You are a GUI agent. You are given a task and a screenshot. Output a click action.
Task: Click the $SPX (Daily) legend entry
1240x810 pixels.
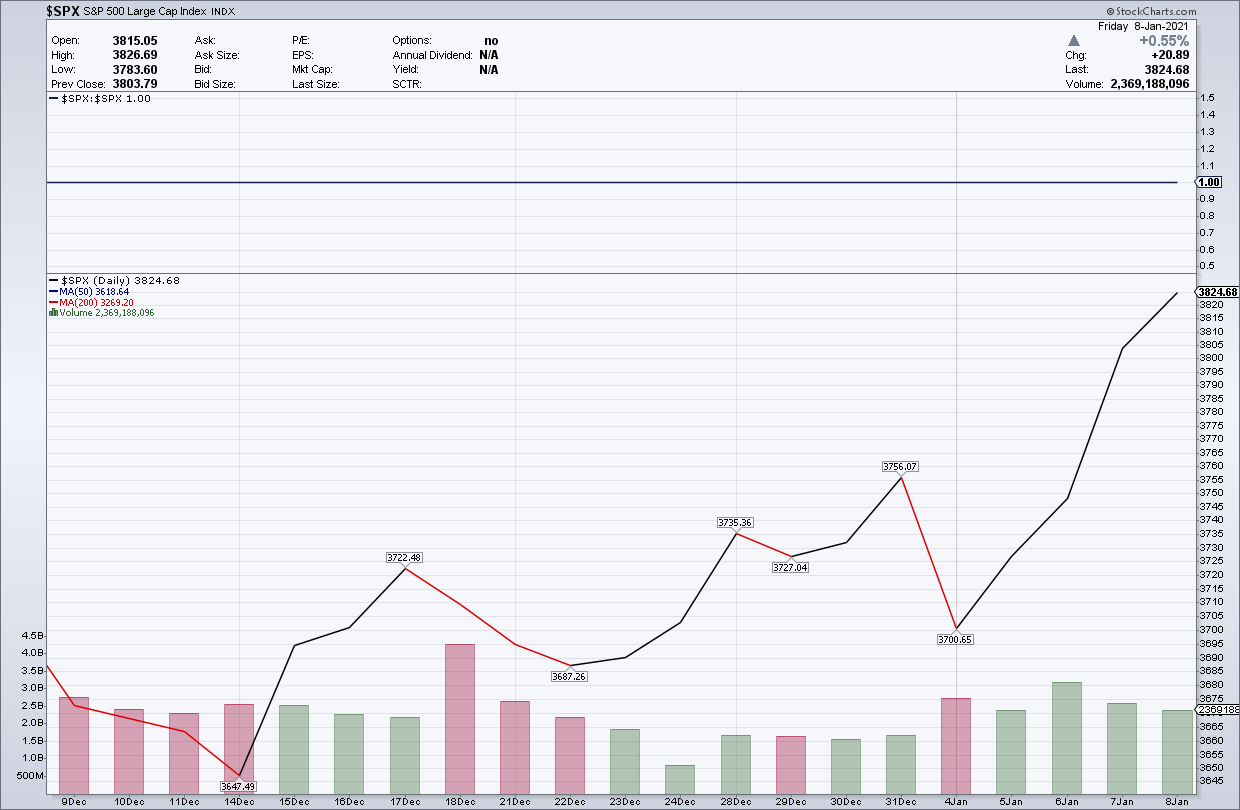pos(115,281)
